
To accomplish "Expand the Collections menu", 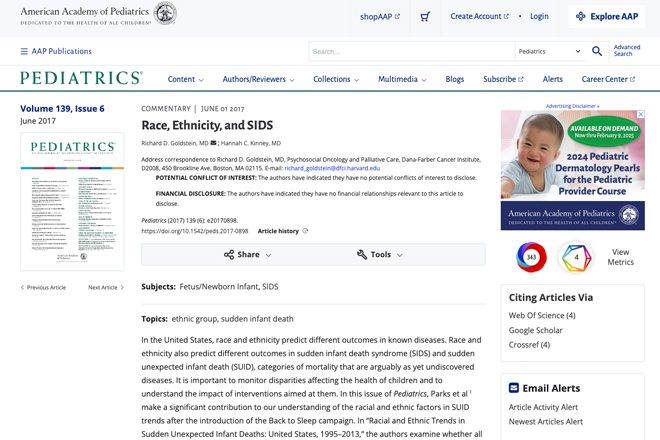I will (336, 79).
